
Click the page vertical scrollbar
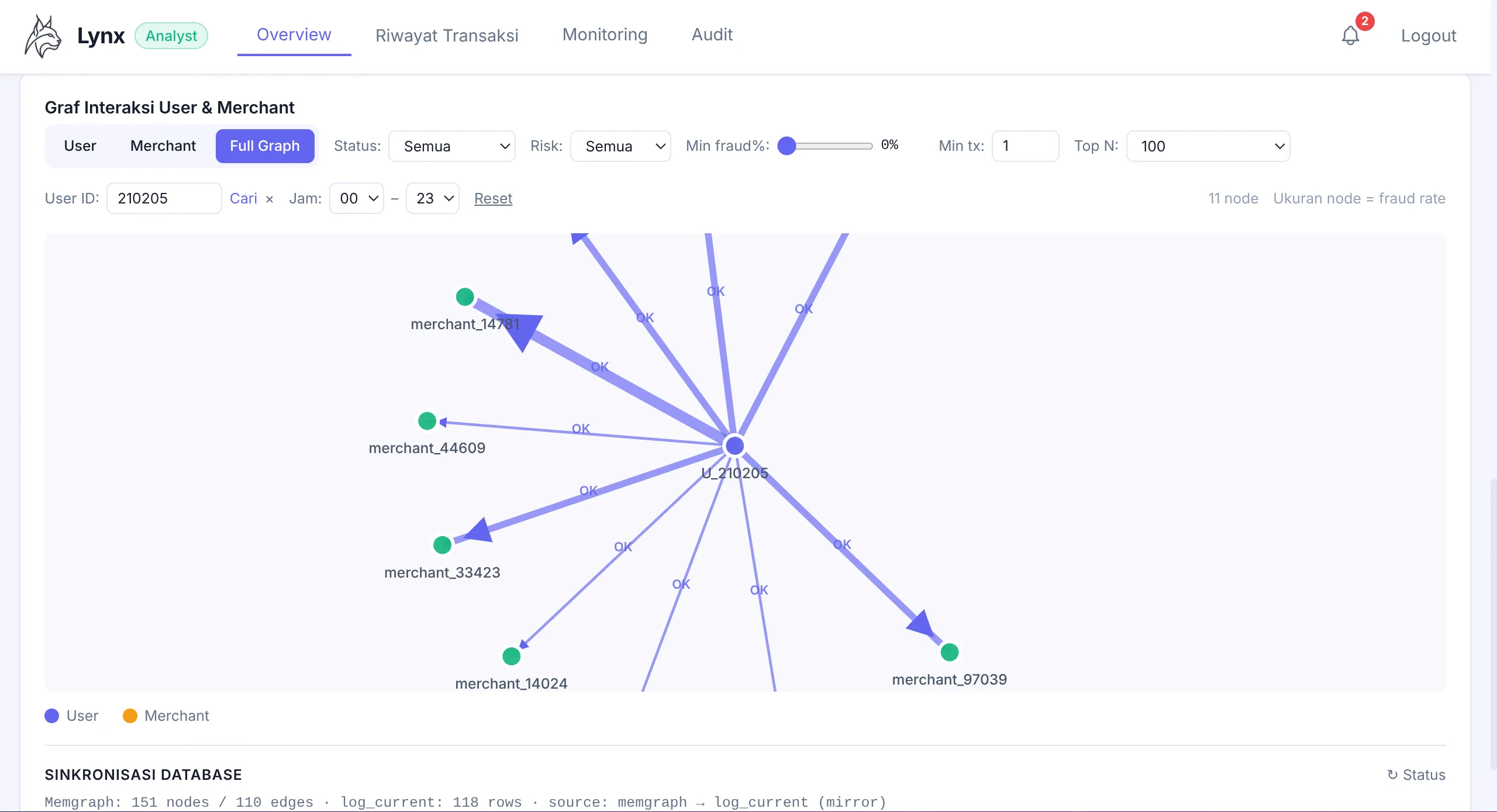click(1492, 623)
